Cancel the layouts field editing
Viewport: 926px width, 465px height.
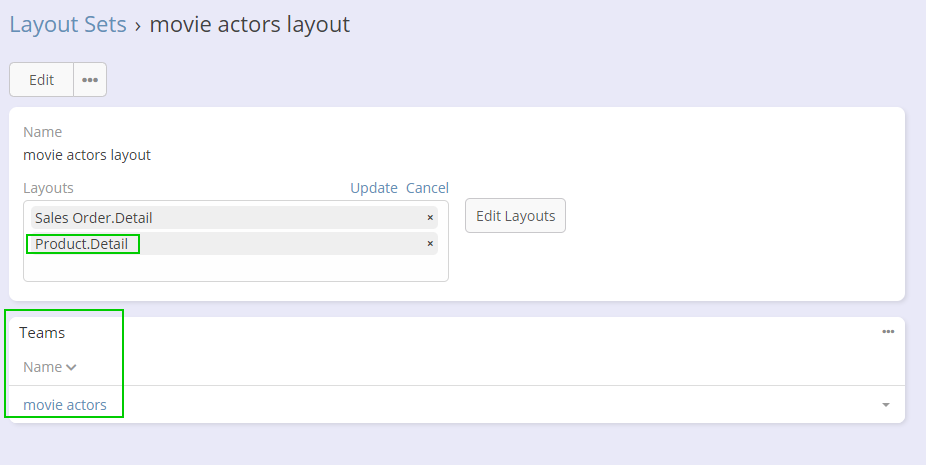427,188
